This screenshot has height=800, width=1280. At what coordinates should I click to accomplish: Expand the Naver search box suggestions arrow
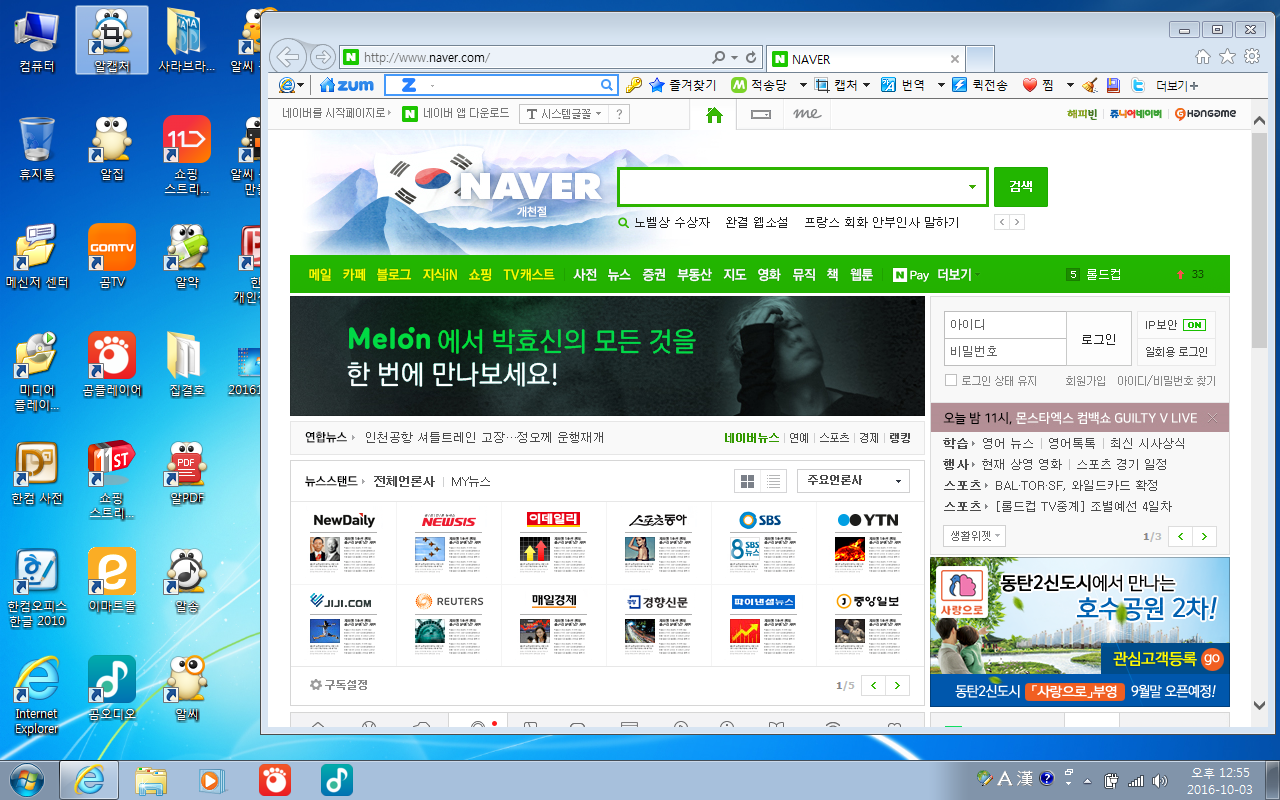(x=972, y=188)
